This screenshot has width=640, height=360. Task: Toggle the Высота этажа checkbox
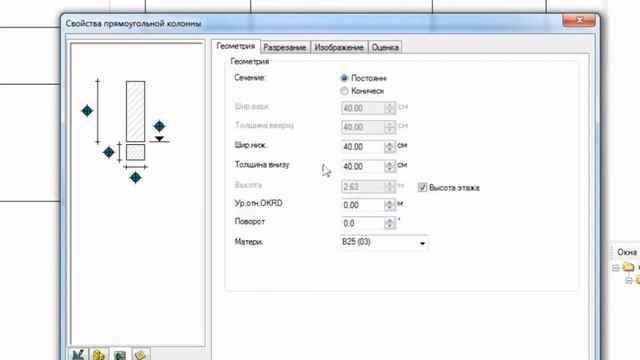pyautogui.click(x=422, y=187)
